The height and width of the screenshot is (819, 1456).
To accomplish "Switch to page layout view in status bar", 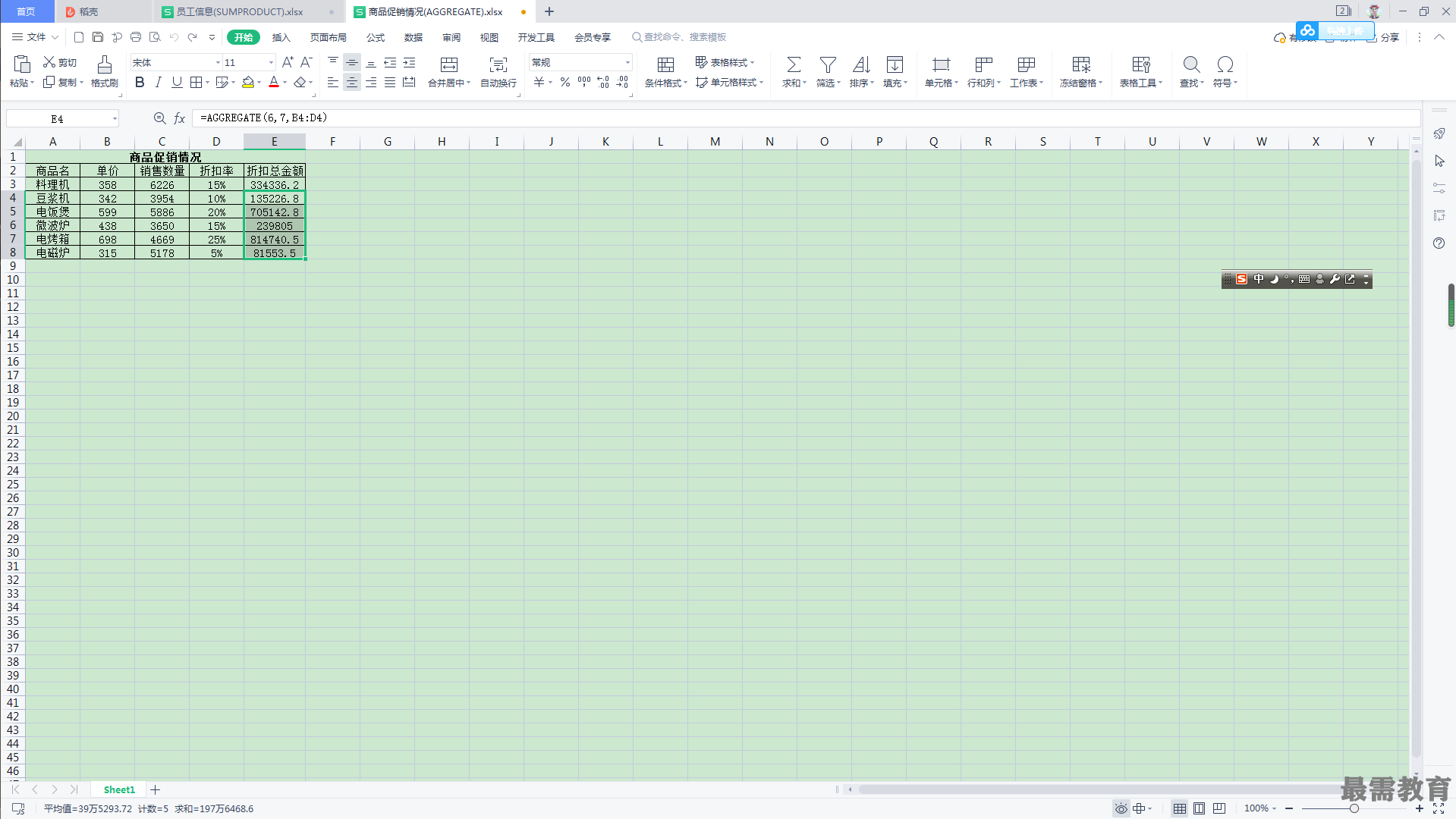I will tap(1199, 808).
